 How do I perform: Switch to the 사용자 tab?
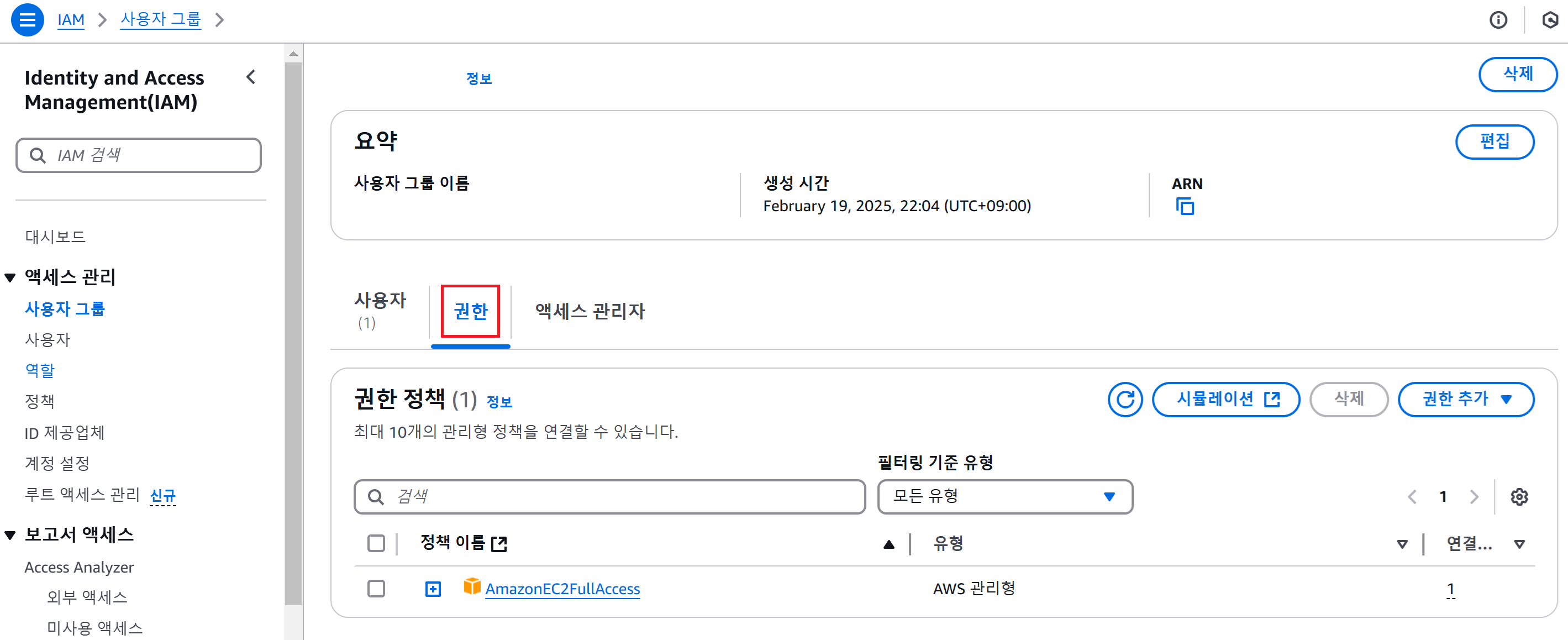click(x=380, y=311)
